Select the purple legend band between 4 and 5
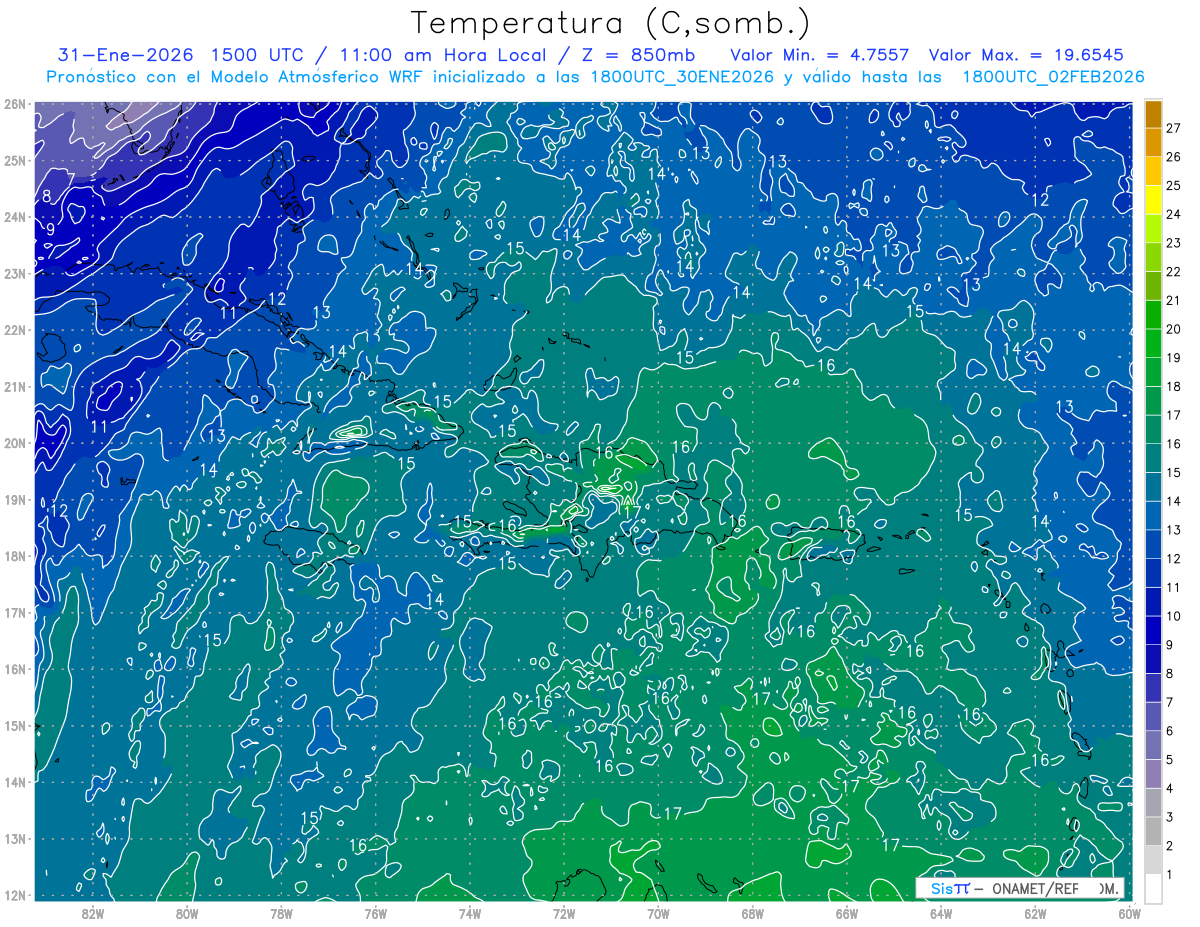The width and height of the screenshot is (1200, 927). tap(1152, 773)
